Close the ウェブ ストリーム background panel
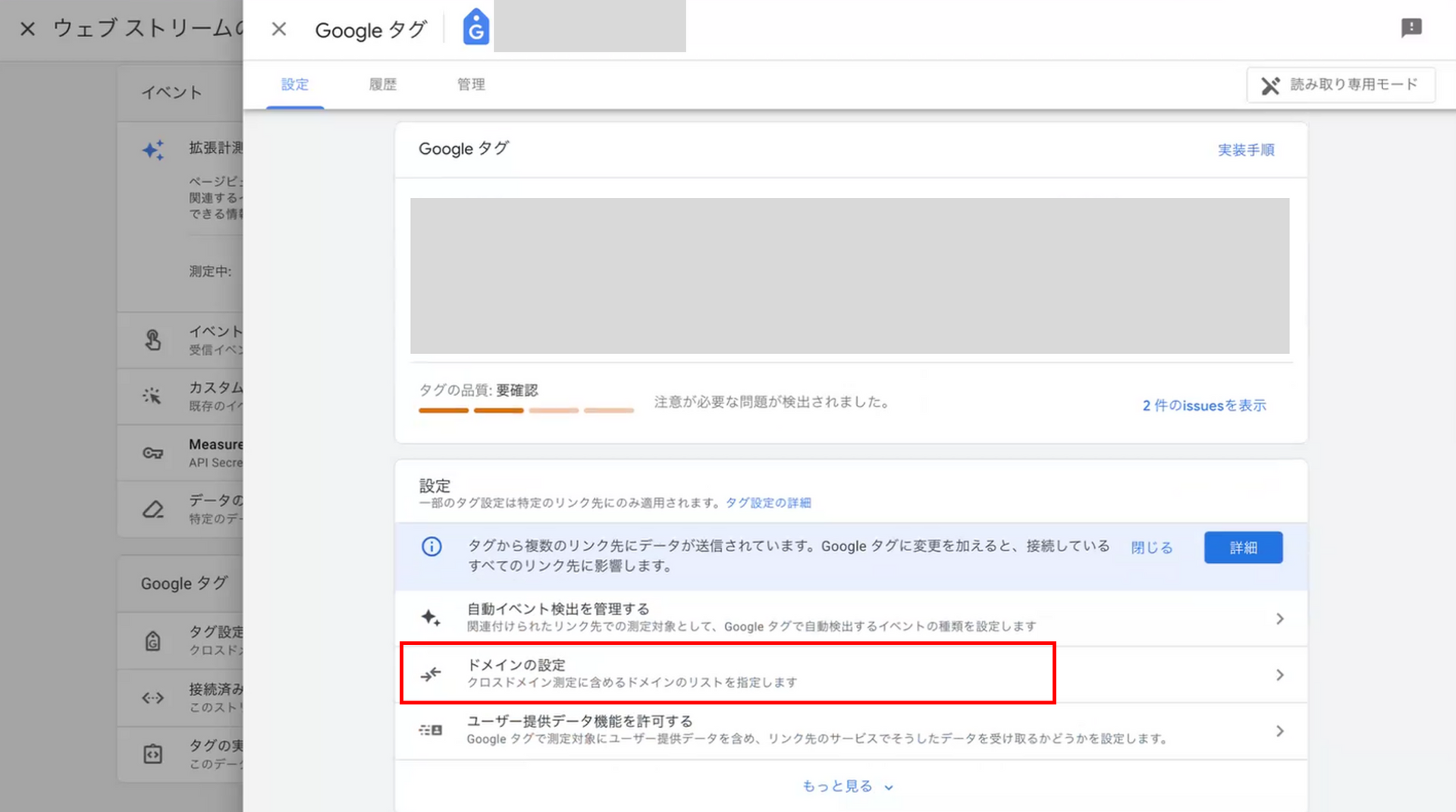The width and height of the screenshot is (1456, 812). [x=27, y=29]
